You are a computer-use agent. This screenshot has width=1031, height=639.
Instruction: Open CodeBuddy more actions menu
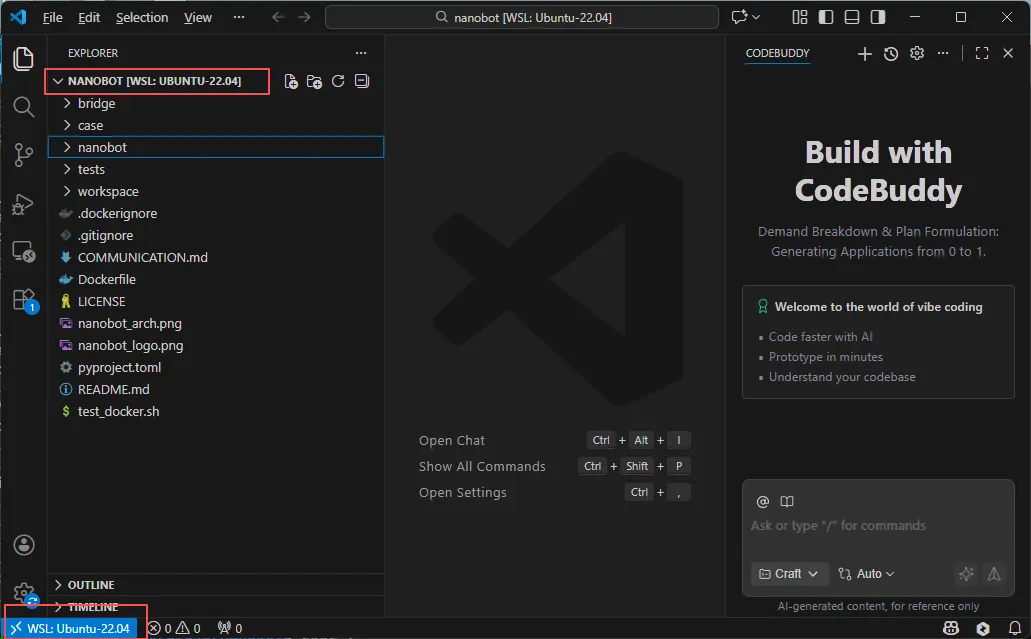point(943,53)
